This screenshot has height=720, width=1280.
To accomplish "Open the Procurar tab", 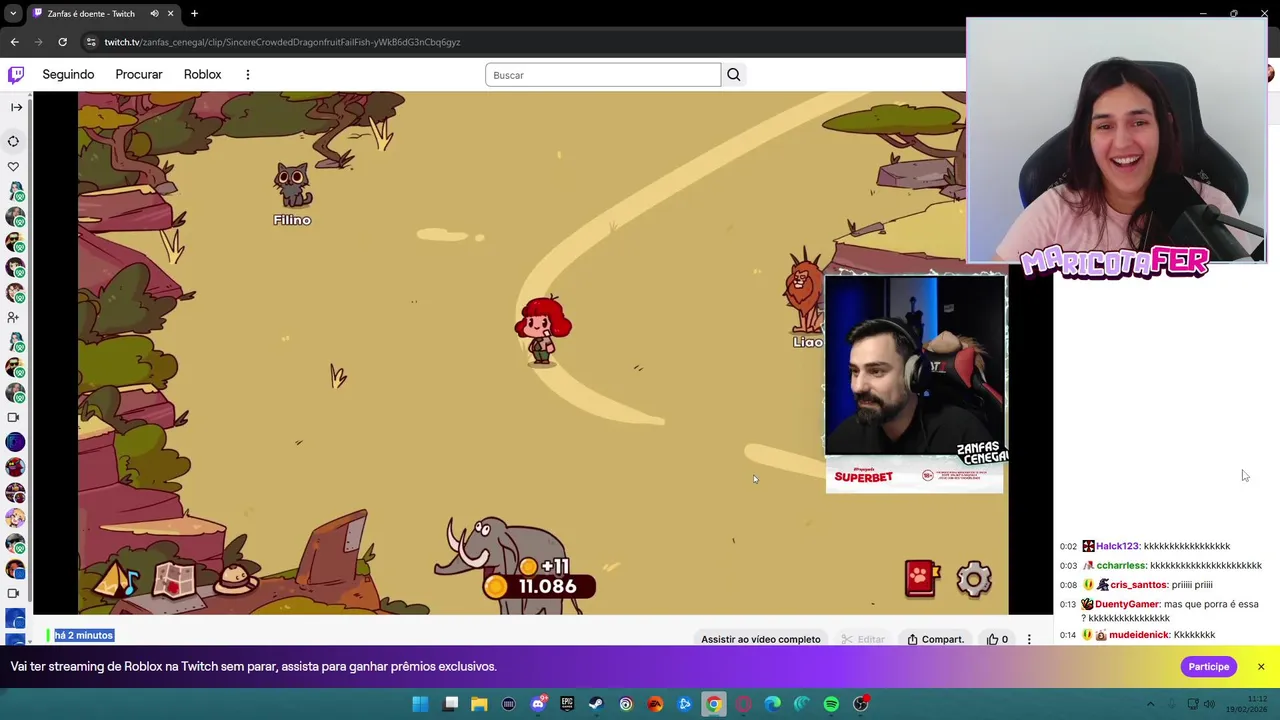I will click(139, 75).
